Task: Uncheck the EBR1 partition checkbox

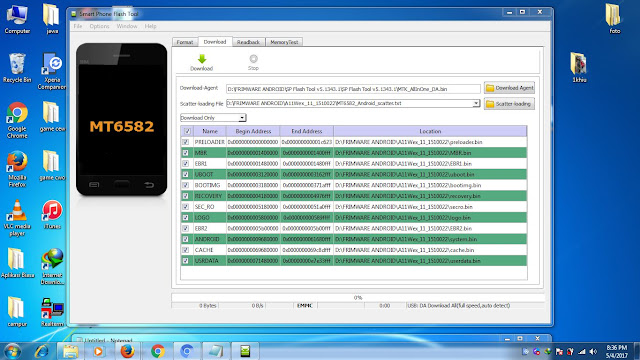Action: coord(186,163)
